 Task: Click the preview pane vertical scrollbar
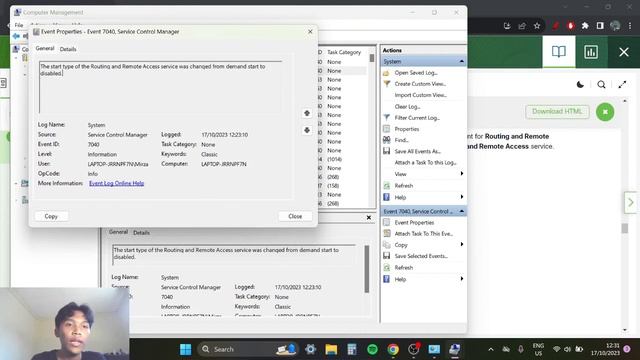(367, 269)
